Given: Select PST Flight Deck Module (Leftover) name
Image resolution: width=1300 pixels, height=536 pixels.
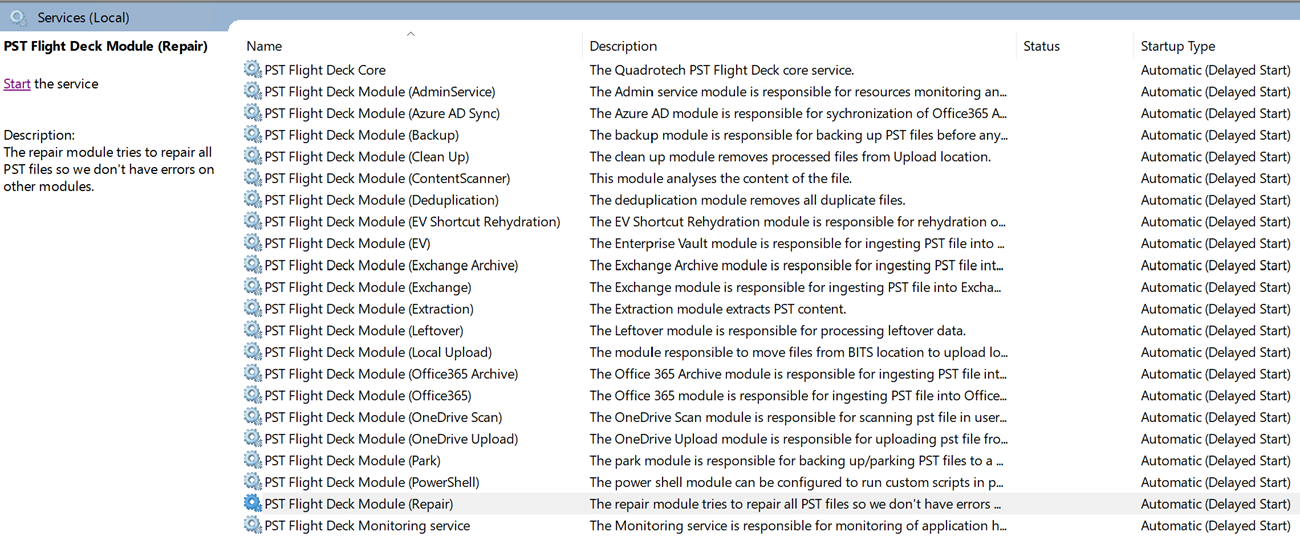Looking at the screenshot, I should 364,330.
